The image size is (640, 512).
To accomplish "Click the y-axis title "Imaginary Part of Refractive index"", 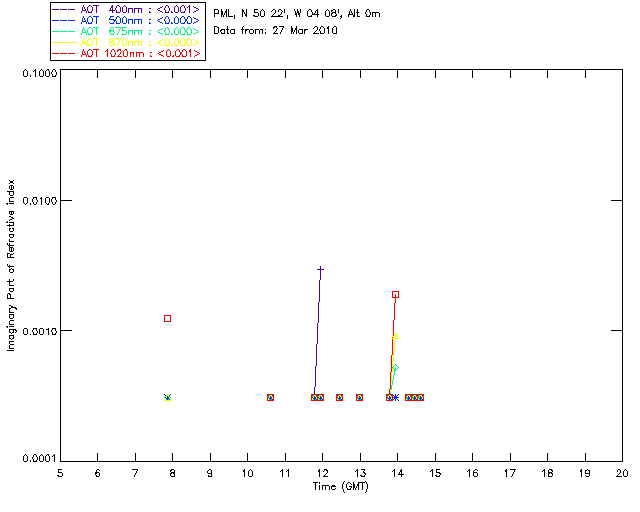I will pyautogui.click(x=11, y=265).
